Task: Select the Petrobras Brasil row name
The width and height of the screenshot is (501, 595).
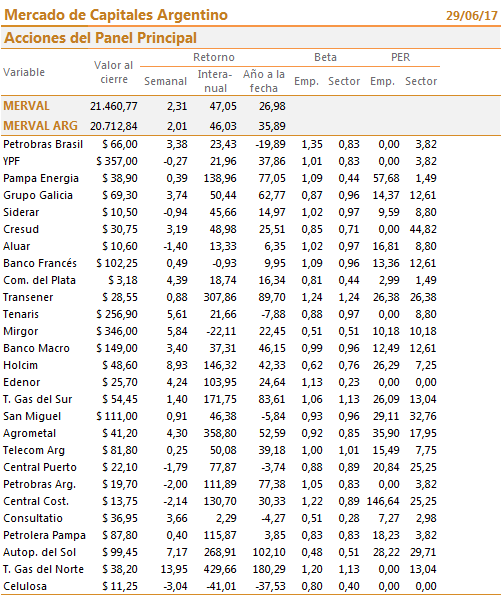Action: 43,144
